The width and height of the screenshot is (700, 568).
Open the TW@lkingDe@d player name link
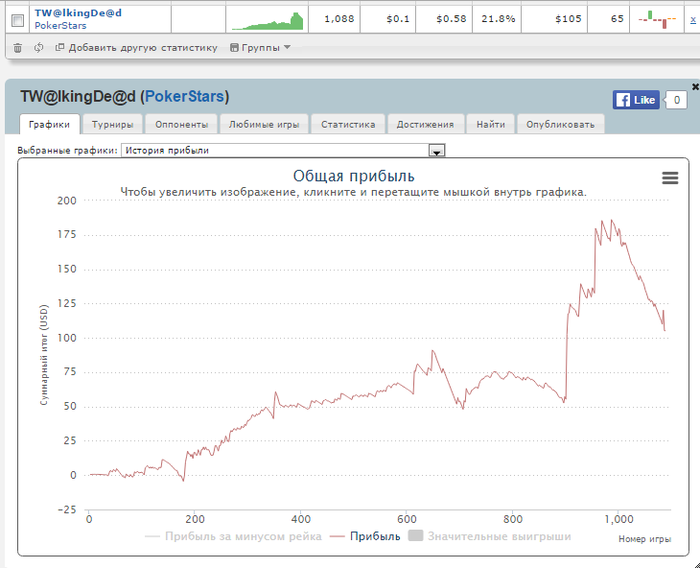coord(78,13)
